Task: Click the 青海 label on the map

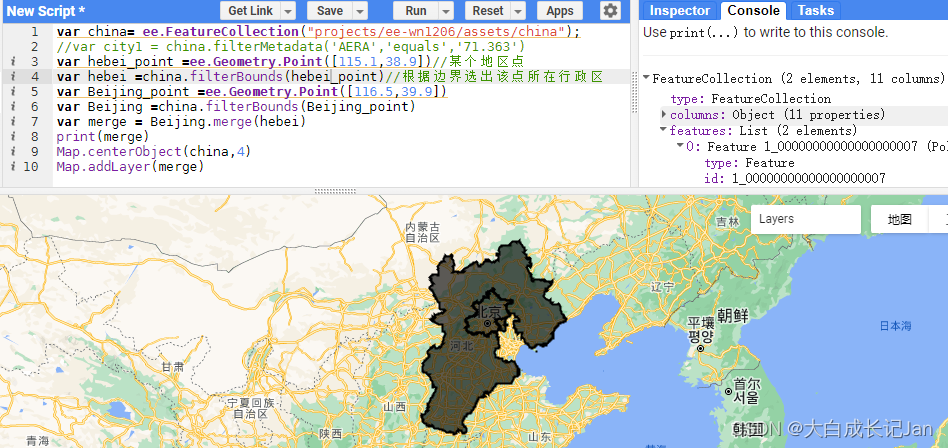Action: coord(37,441)
